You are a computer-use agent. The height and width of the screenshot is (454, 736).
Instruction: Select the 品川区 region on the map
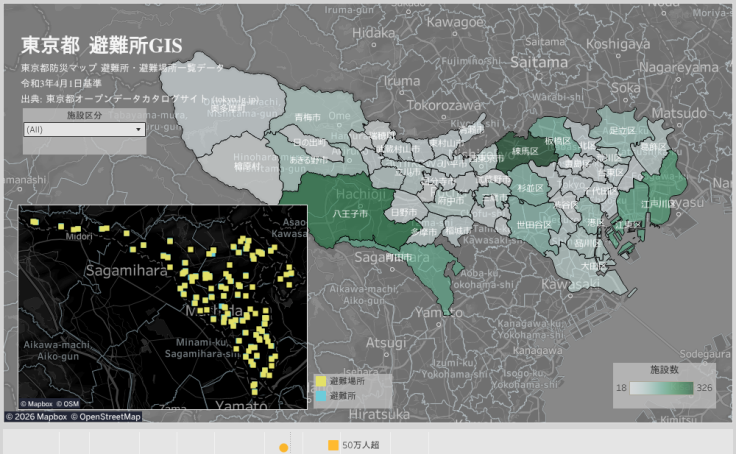point(588,243)
